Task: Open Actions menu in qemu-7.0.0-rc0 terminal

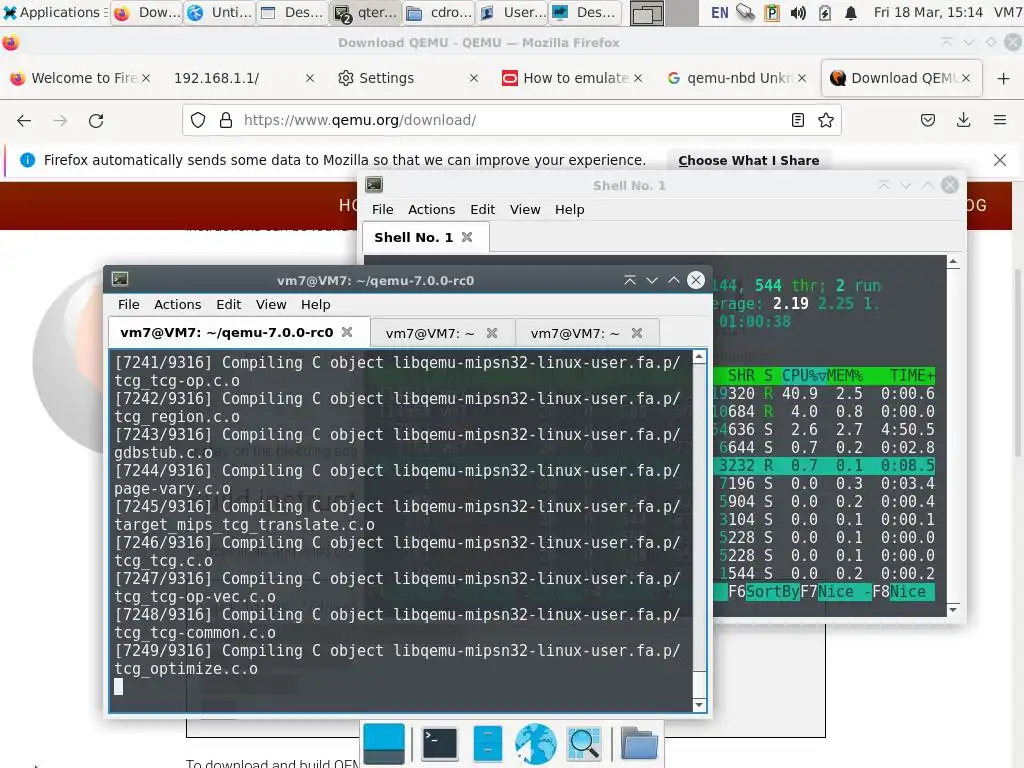Action: [x=178, y=305]
